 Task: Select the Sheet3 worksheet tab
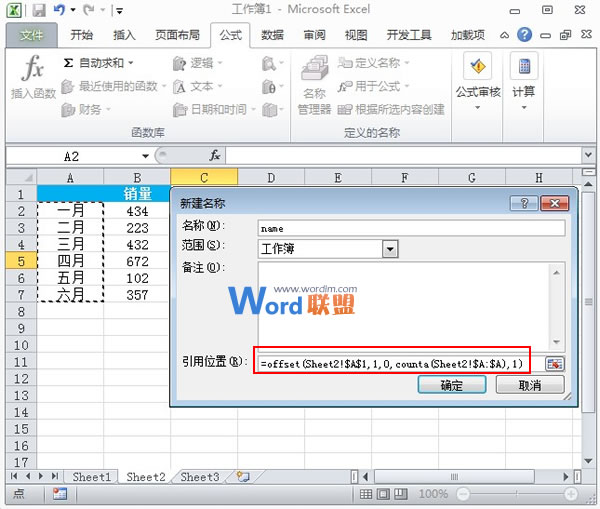[x=200, y=477]
